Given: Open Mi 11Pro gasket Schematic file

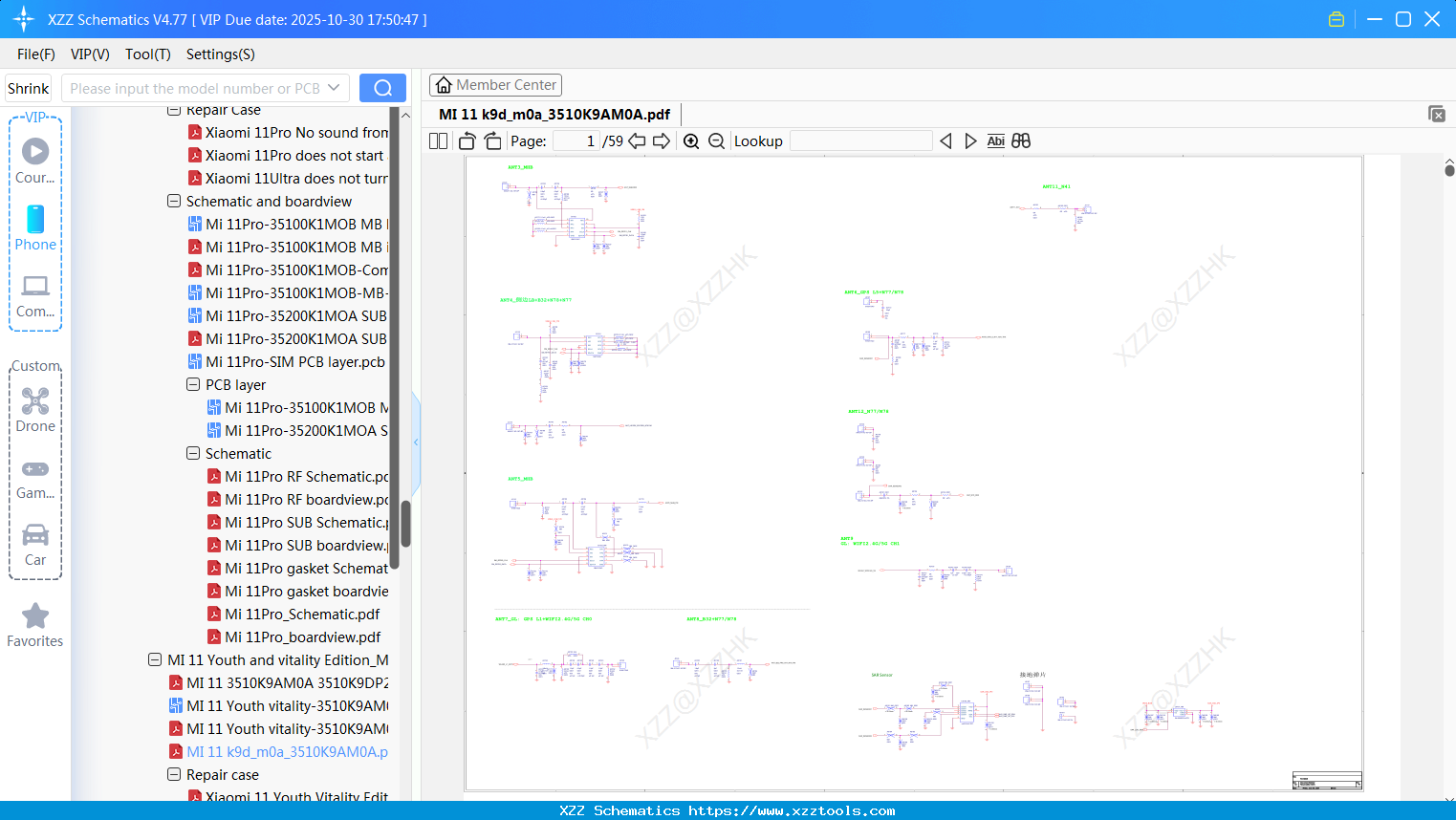Looking at the screenshot, I should tap(297, 569).
